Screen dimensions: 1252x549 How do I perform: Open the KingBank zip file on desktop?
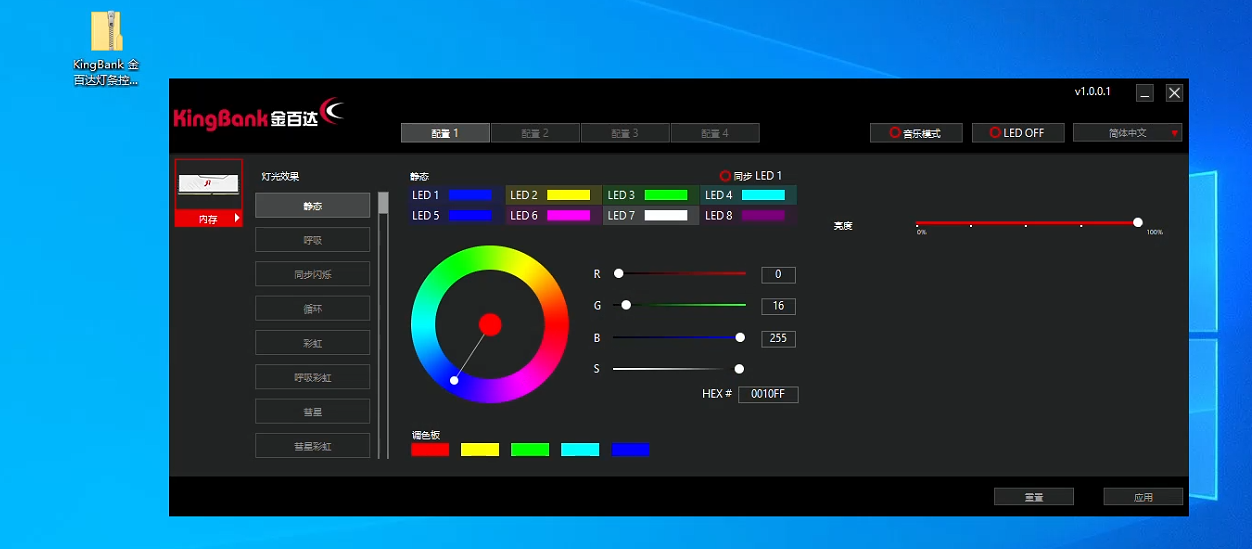click(x=106, y=32)
